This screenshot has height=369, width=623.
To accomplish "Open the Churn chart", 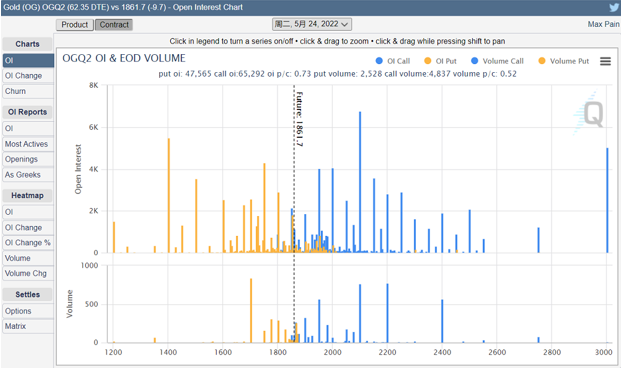I will [28, 91].
